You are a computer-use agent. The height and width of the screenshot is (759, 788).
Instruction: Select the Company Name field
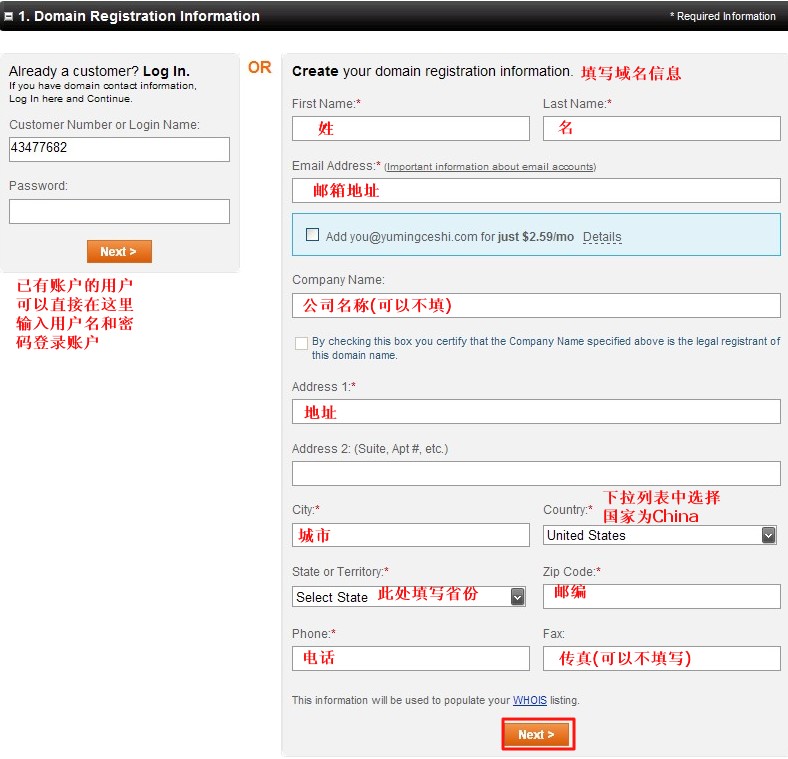536,305
